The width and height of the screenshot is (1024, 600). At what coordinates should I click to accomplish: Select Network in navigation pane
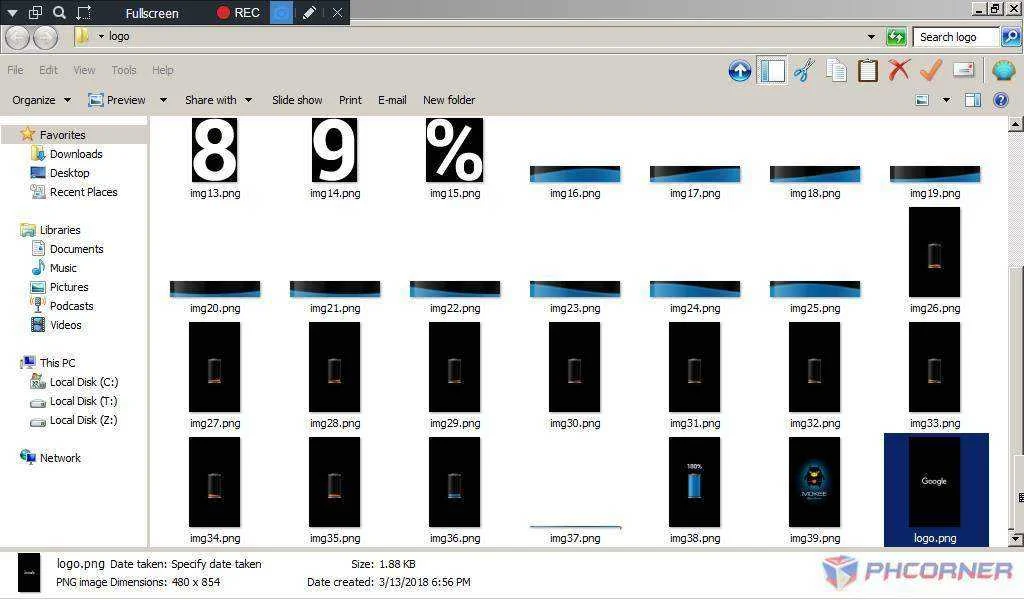click(60, 458)
